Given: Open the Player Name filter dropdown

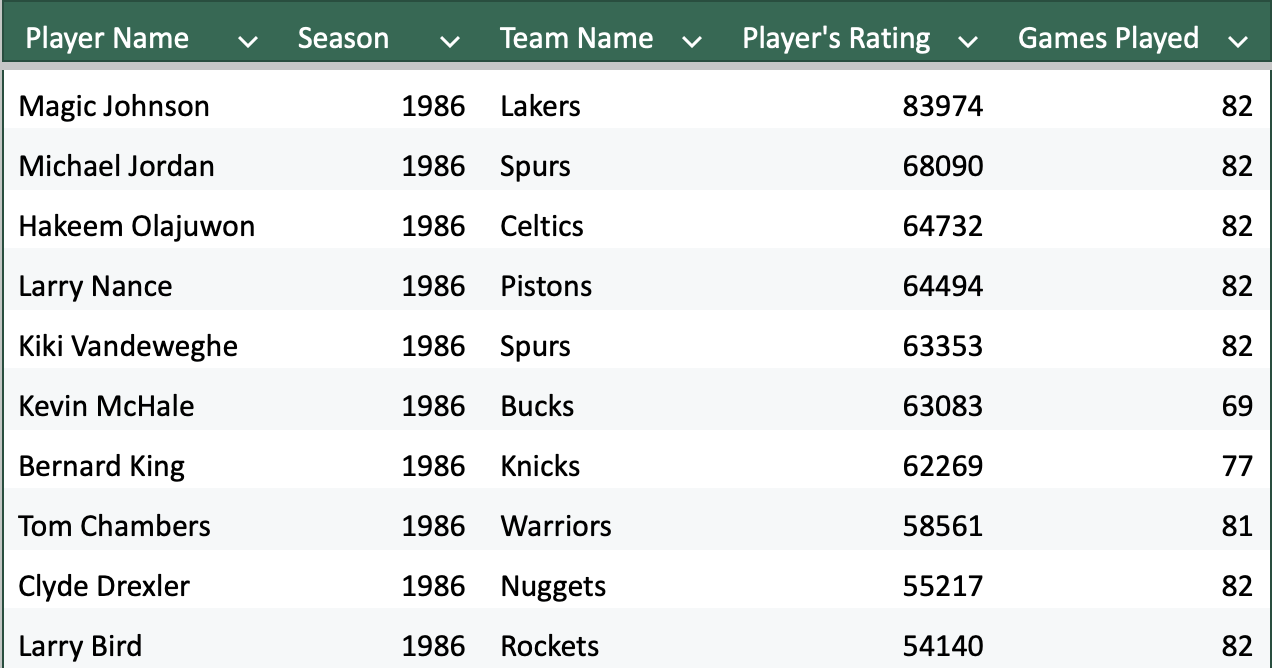Looking at the screenshot, I should point(248,40).
